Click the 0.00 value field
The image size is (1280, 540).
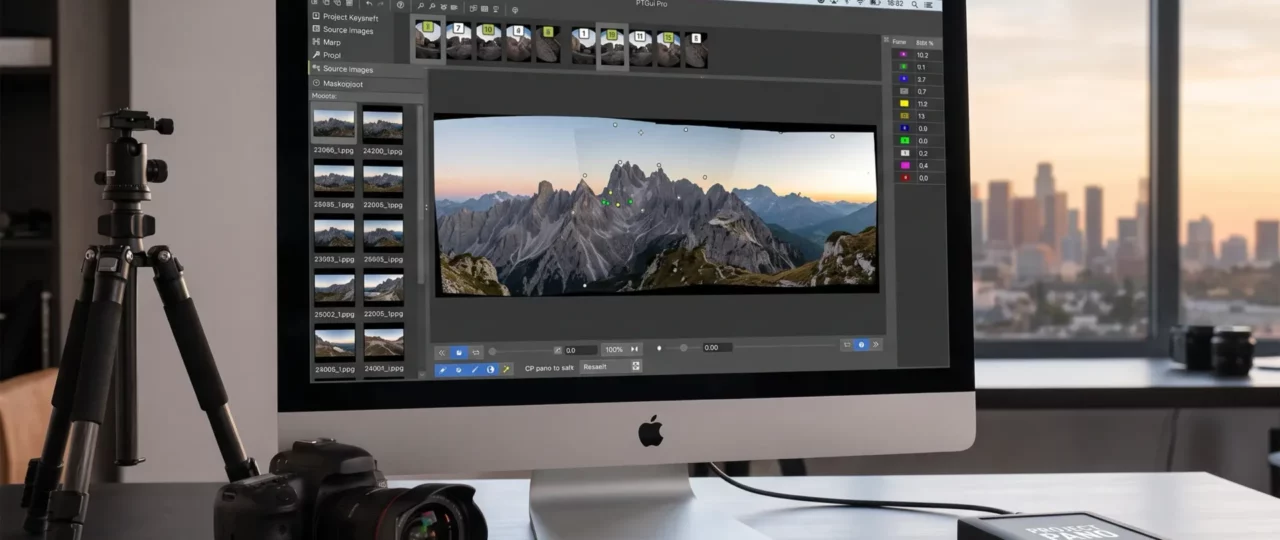pyautogui.click(x=717, y=348)
